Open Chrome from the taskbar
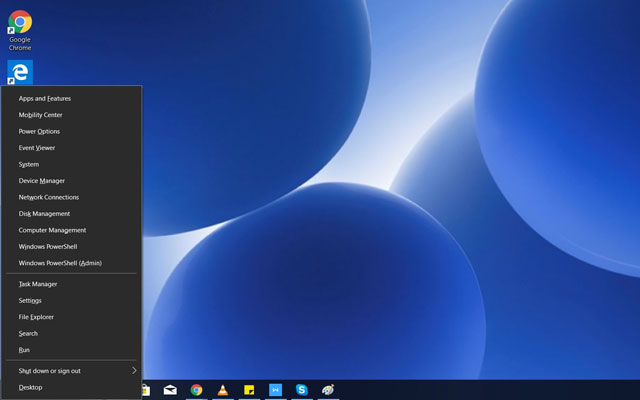This screenshot has width=640, height=400. (197, 390)
